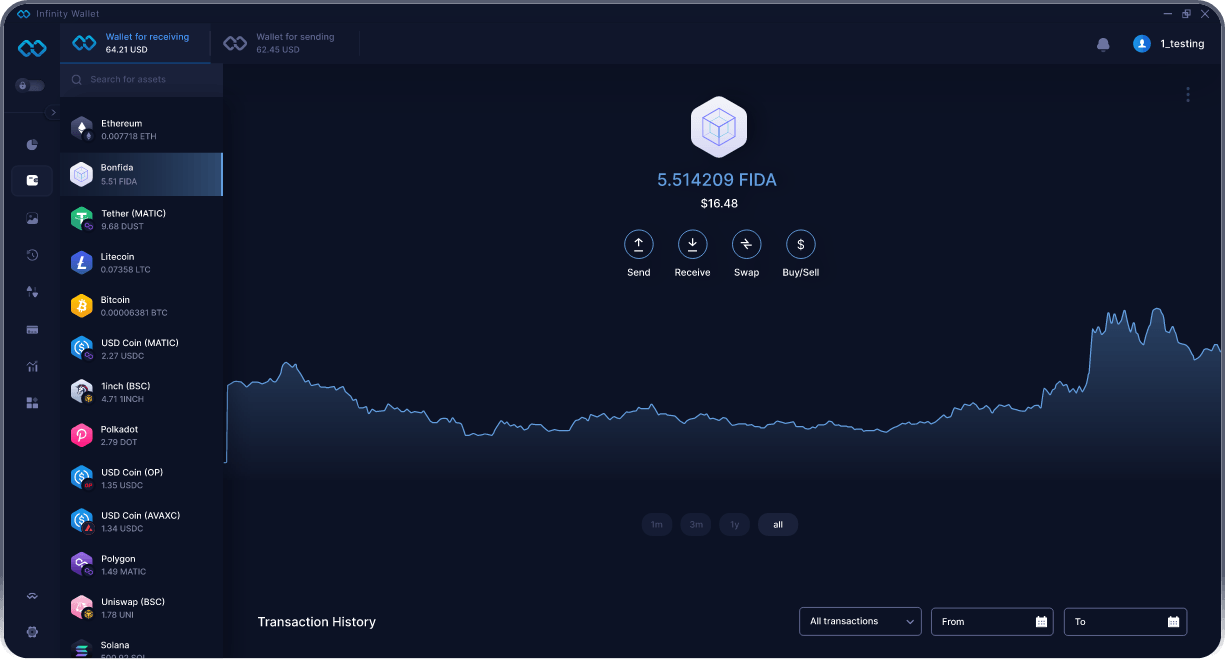The image size is (1225, 662).
Task: Click the $16.48 value
Action: 719,203
